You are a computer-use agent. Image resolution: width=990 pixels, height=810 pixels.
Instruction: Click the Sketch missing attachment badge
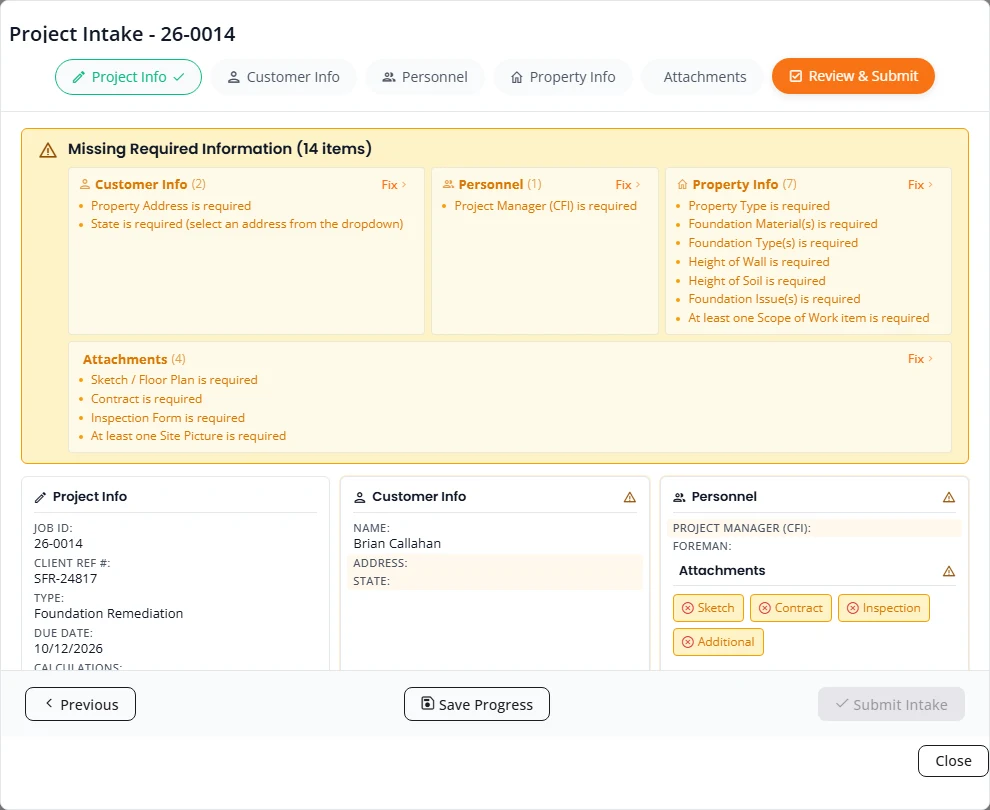(708, 608)
